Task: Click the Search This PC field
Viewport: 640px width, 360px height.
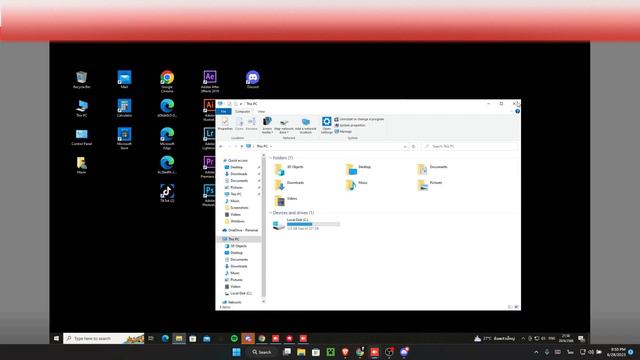Action: [x=470, y=146]
